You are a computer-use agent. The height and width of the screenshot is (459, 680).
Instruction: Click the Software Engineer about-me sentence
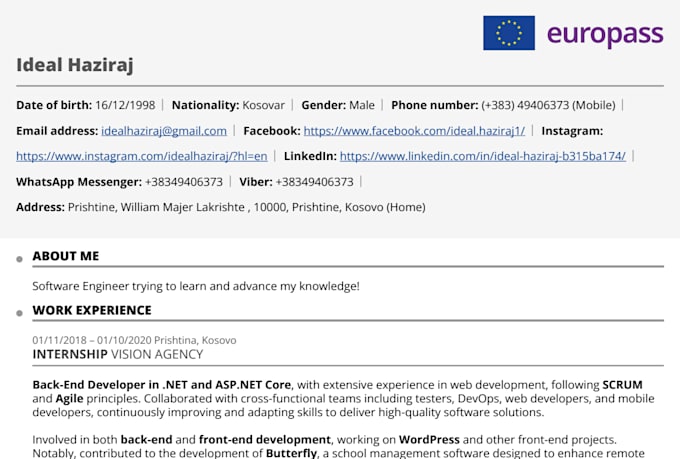pos(196,286)
